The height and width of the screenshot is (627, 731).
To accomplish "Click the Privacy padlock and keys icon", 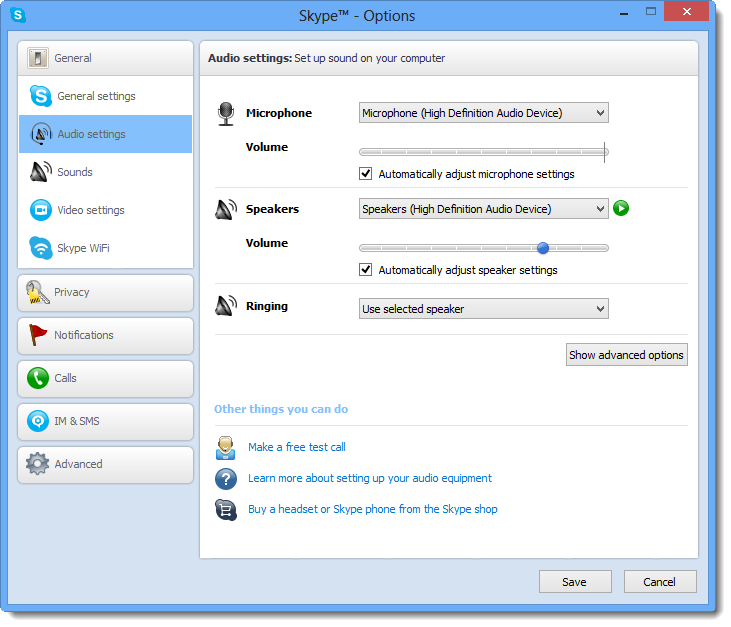I will coord(37,293).
